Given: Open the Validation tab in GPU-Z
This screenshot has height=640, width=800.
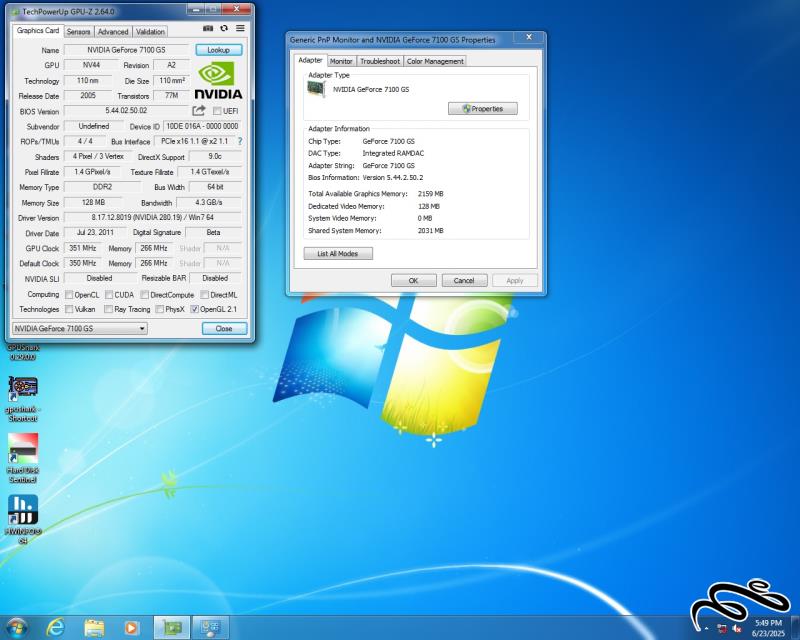Looking at the screenshot, I should [150, 32].
